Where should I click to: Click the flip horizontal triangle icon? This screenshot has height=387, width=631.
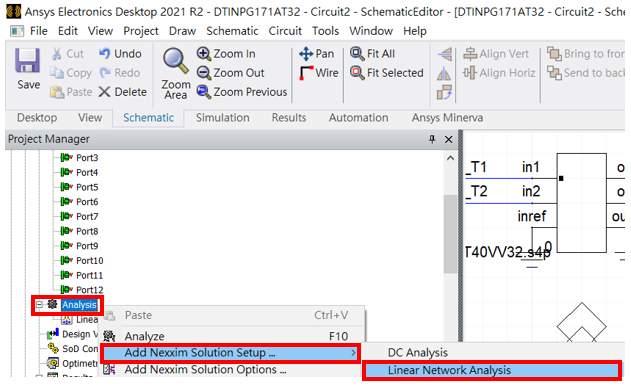coord(445,54)
